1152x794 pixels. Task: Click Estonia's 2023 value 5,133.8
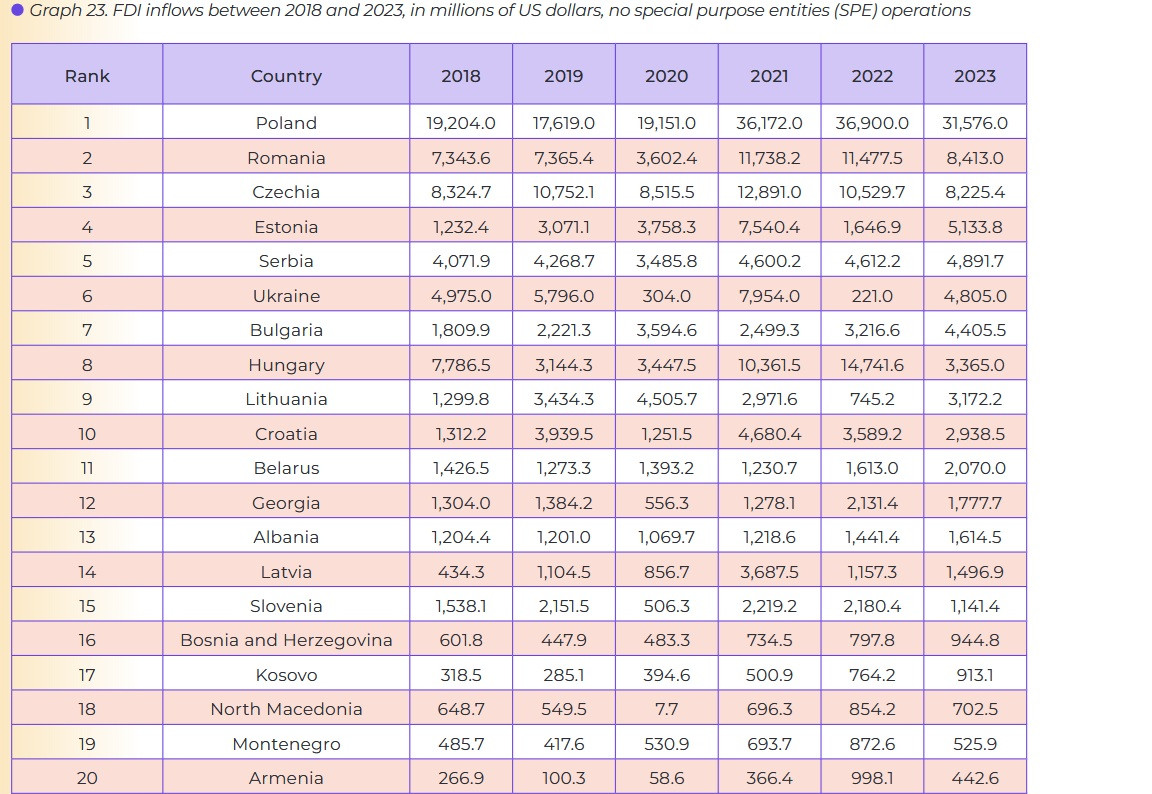tap(974, 227)
